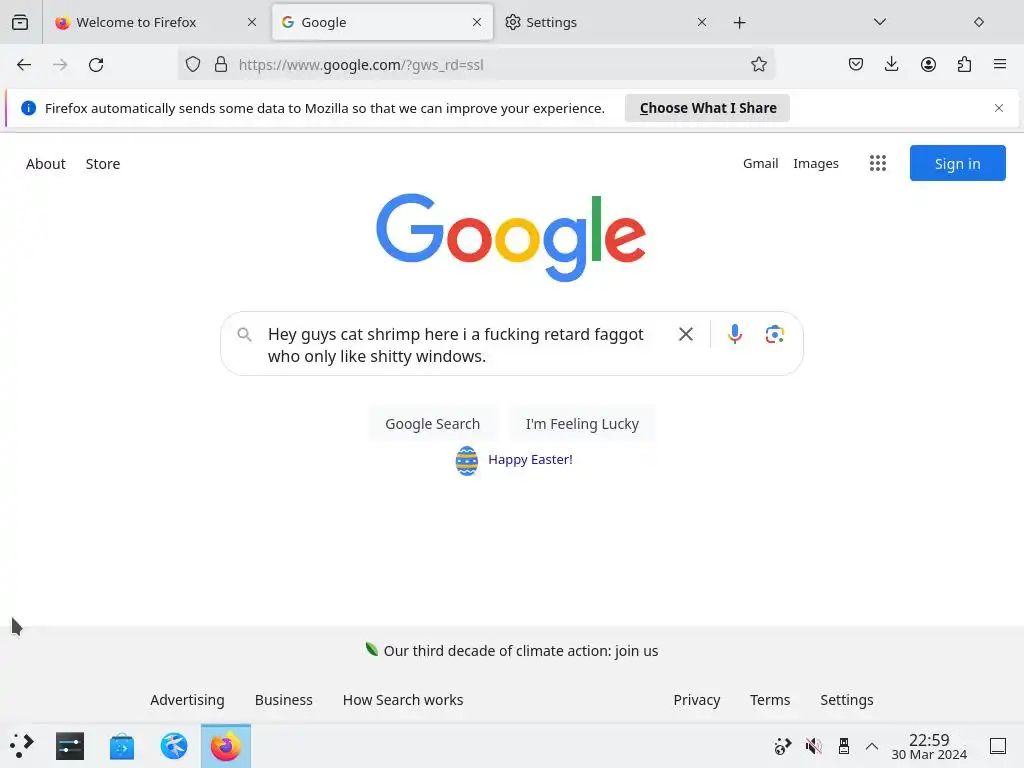Click the Choose What I Share button
1024x768 pixels.
(x=707, y=108)
